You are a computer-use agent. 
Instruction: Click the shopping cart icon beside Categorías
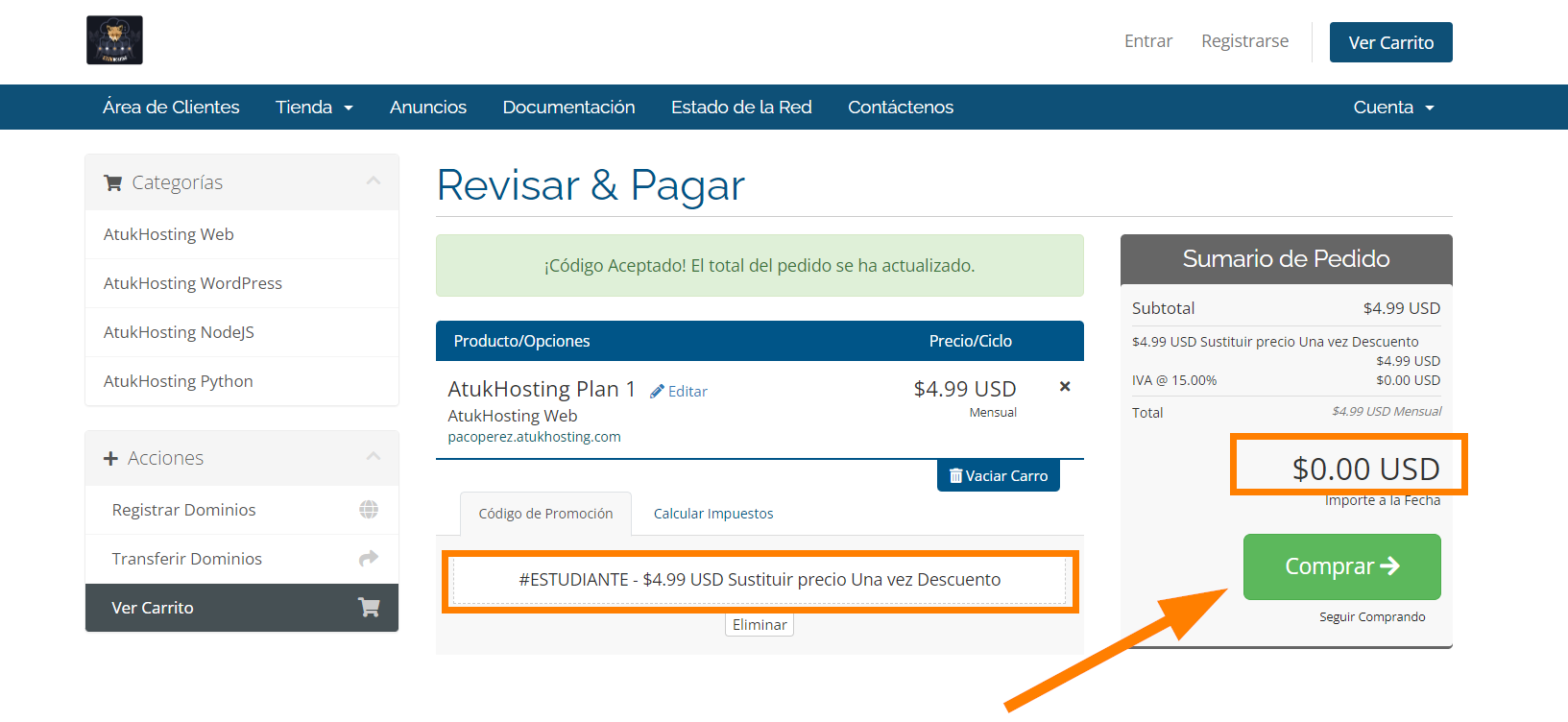tap(113, 183)
